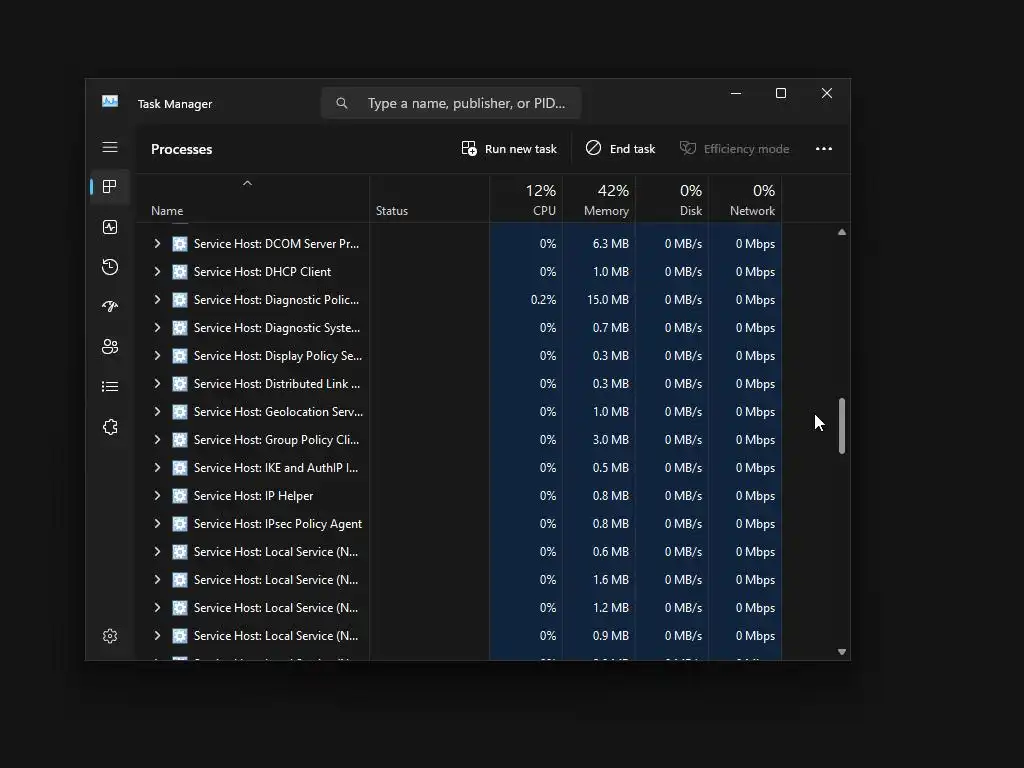This screenshot has height=768, width=1024.
Task: Expand Service Host: Geolocation Service
Action: pos(157,411)
